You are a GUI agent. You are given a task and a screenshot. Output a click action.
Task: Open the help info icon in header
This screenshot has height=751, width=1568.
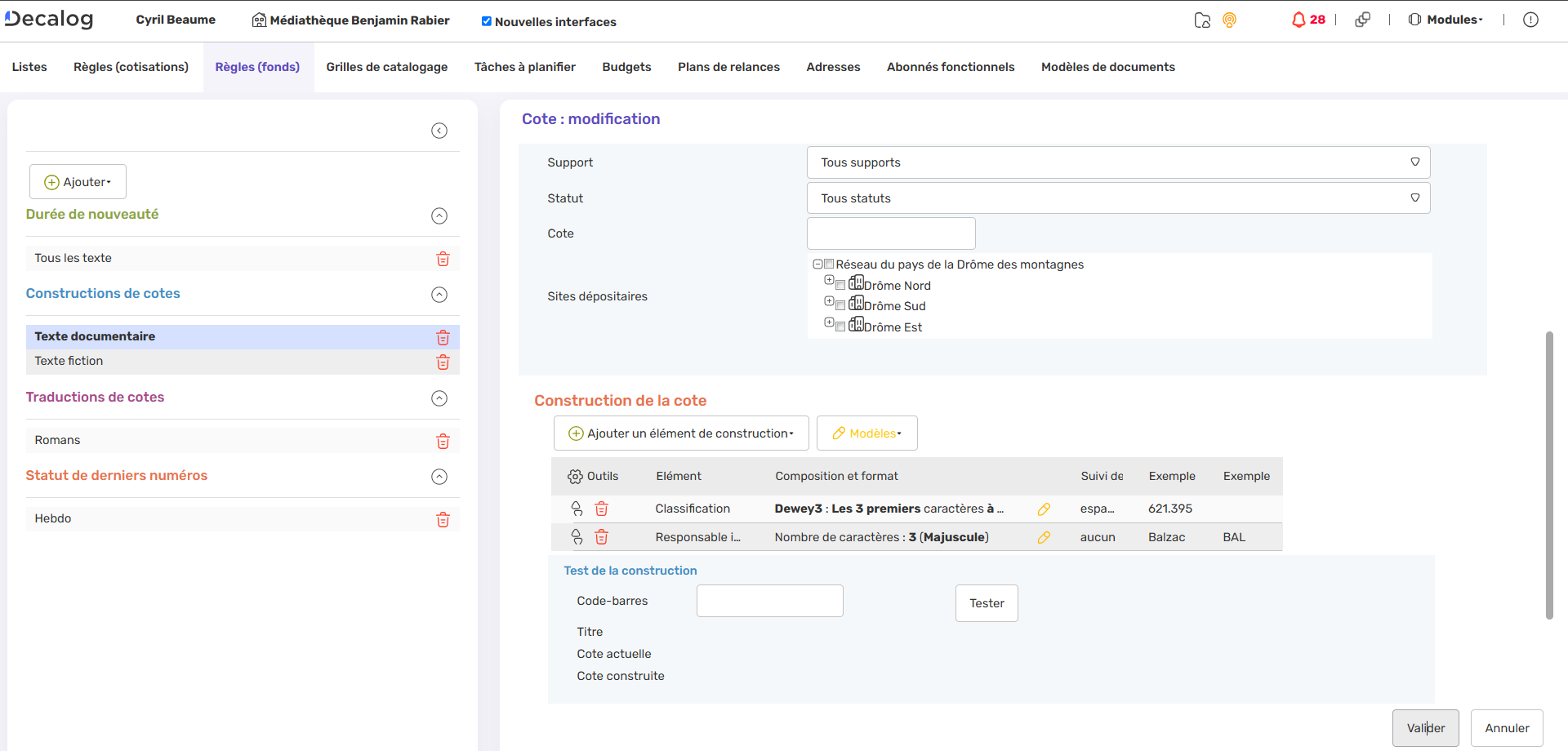(x=1530, y=20)
